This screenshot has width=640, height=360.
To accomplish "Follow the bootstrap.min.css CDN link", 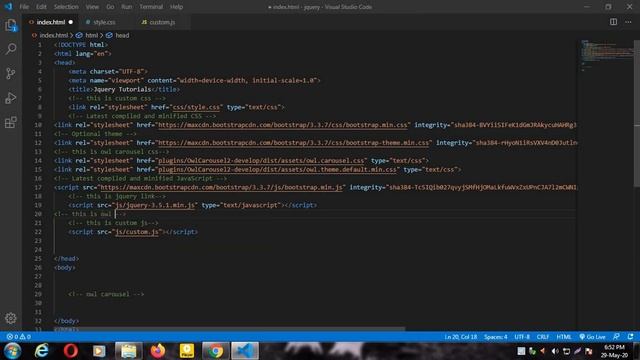I will (282, 125).
